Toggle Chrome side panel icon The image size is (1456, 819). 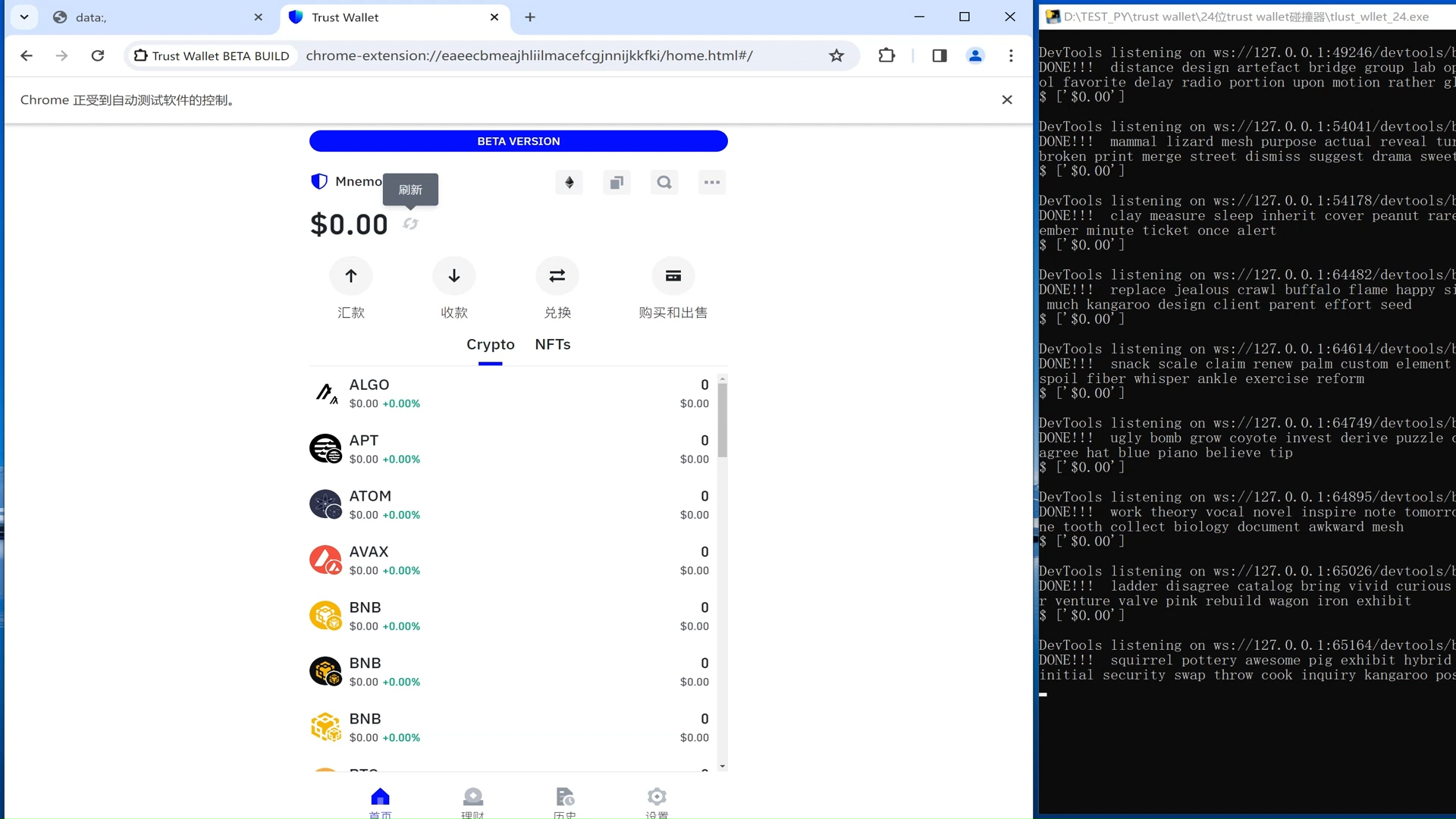click(940, 55)
